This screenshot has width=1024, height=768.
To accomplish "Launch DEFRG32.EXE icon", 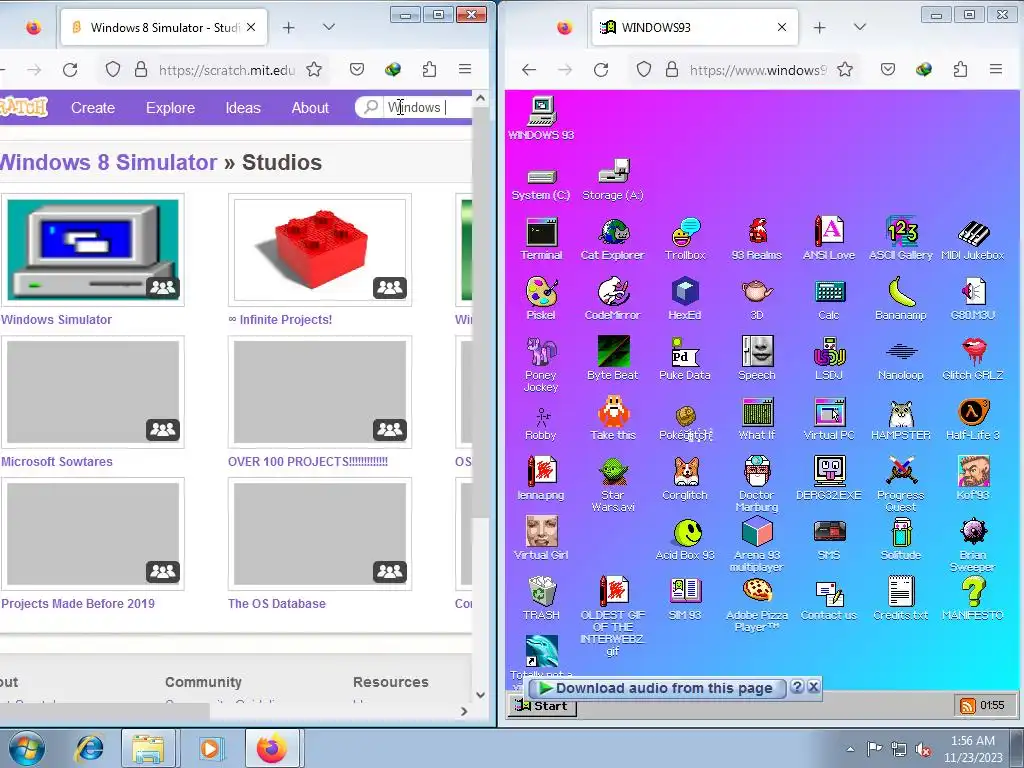I will point(829,479).
